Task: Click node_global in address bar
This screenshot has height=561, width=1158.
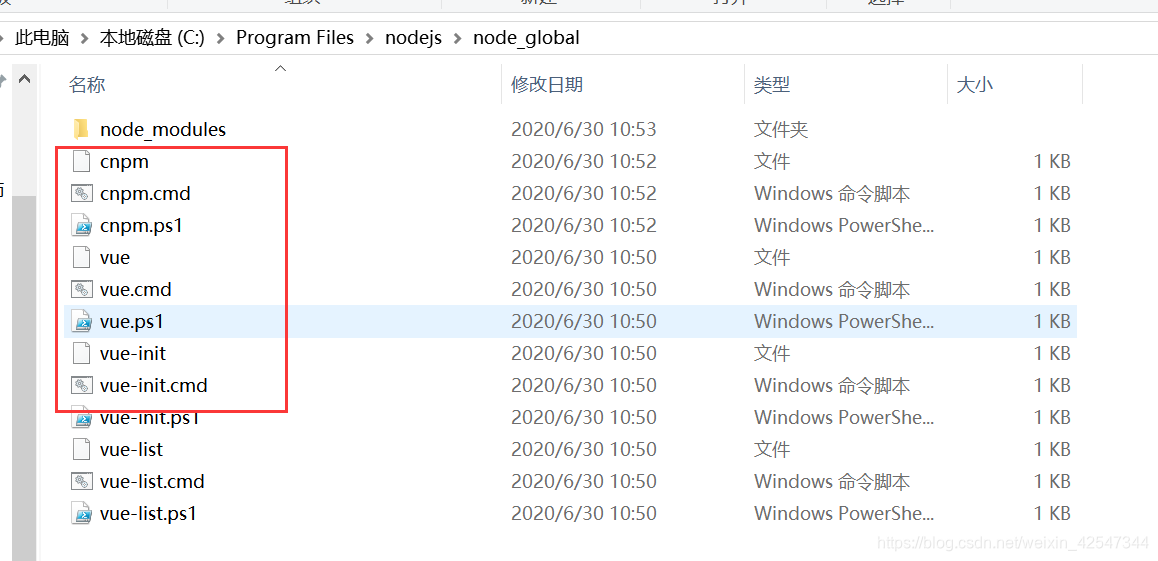Action: 526,38
